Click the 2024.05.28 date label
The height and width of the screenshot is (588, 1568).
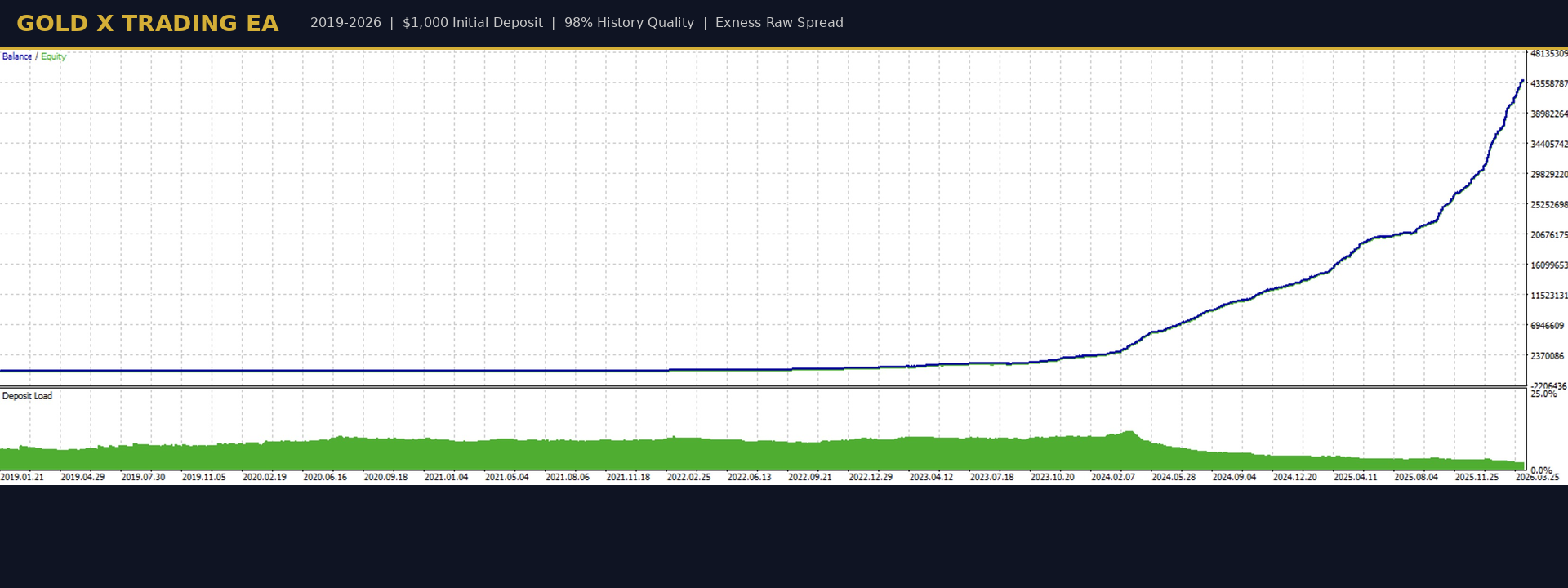coord(1174,478)
